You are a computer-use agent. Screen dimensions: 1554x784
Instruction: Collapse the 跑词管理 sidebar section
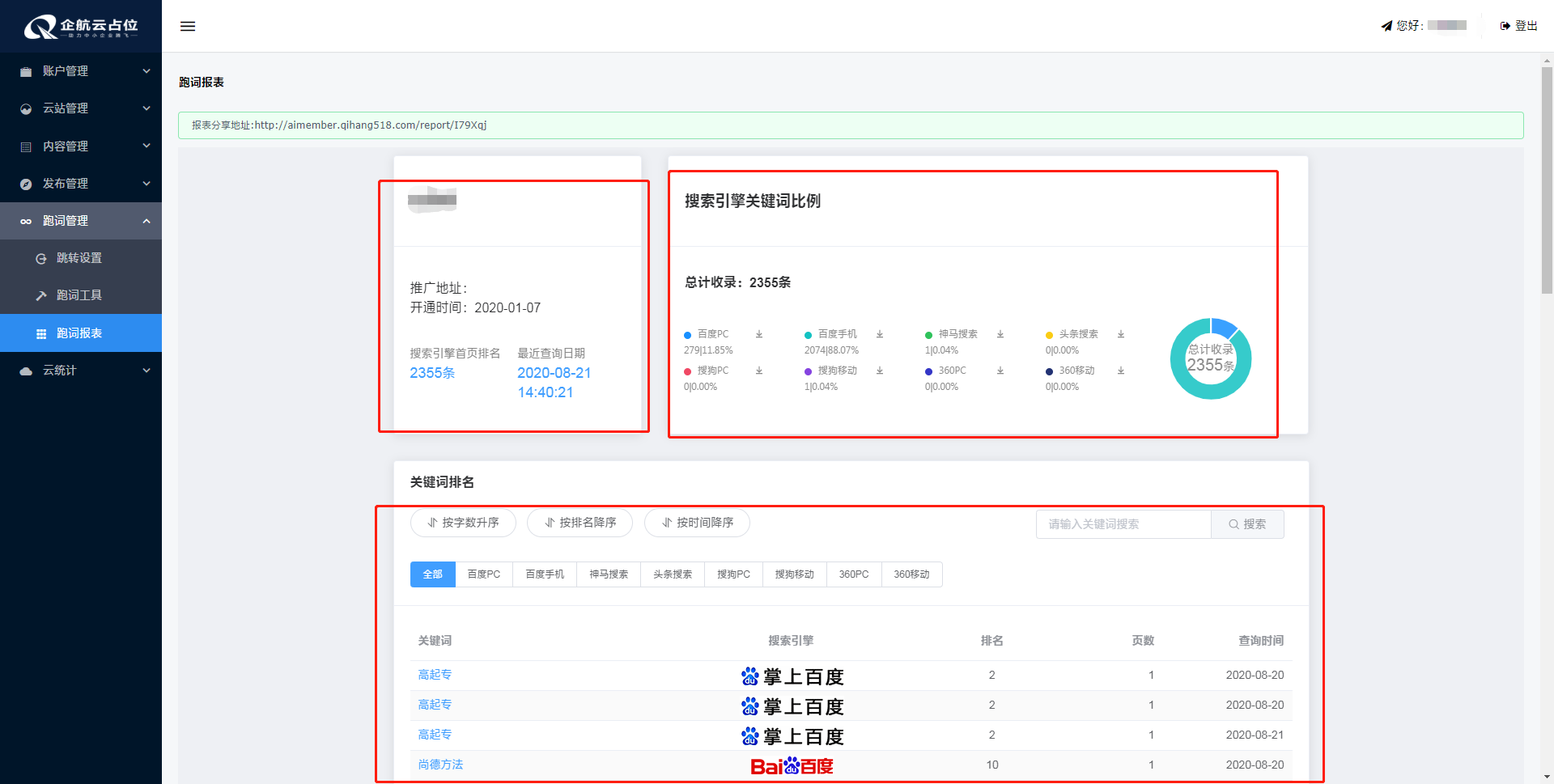81,220
